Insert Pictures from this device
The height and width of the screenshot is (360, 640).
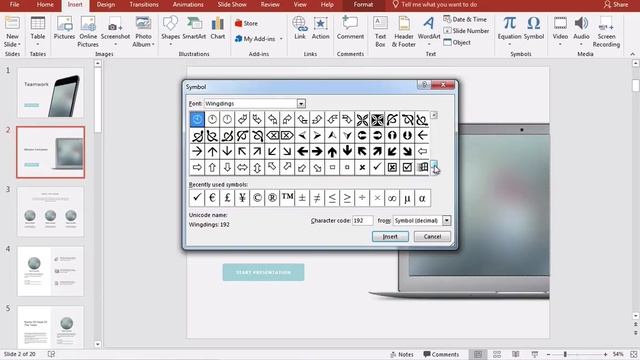pyautogui.click(x=64, y=28)
